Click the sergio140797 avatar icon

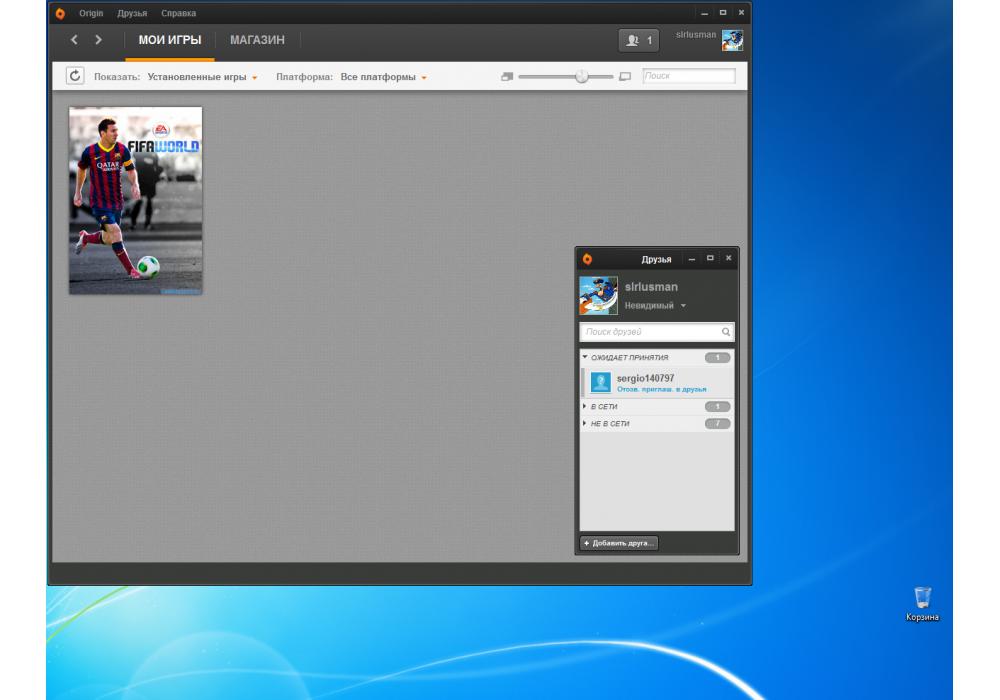(600, 382)
